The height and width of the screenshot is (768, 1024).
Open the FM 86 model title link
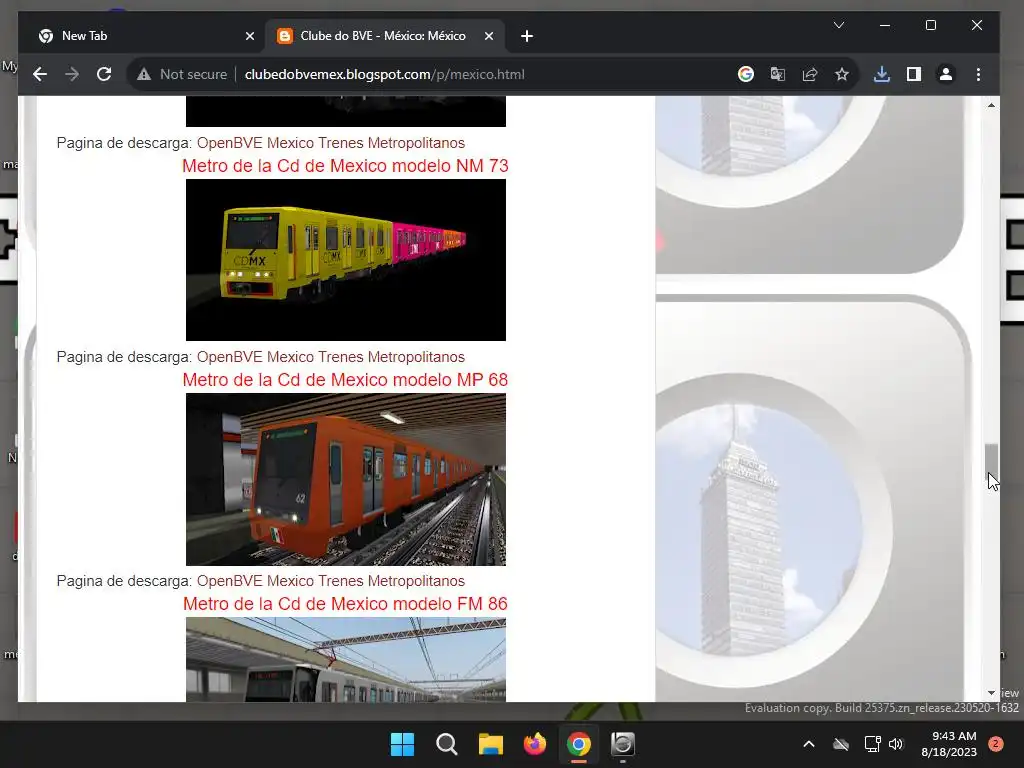click(x=345, y=604)
